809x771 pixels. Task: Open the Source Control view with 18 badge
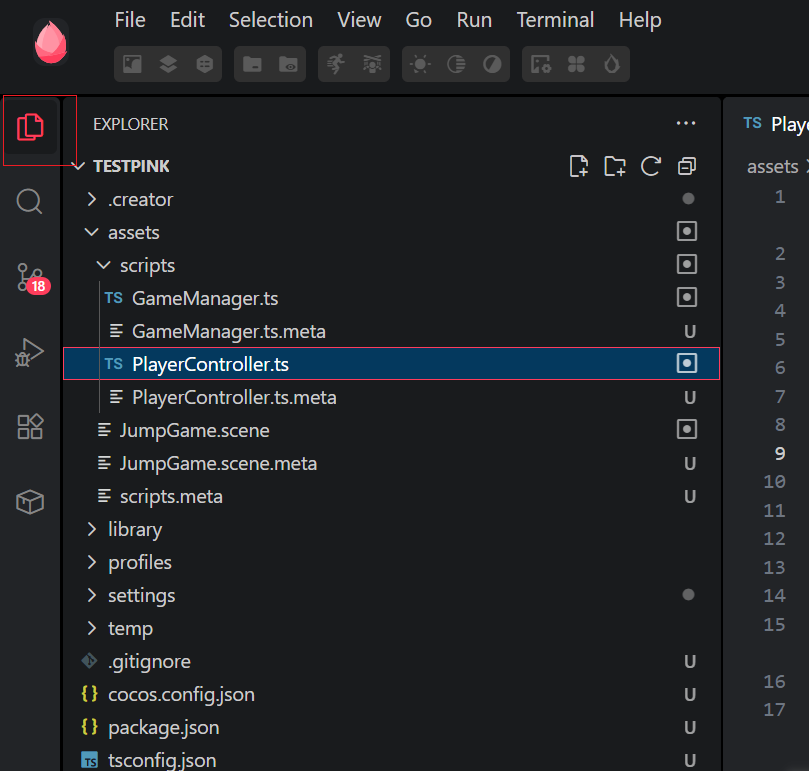click(x=30, y=277)
